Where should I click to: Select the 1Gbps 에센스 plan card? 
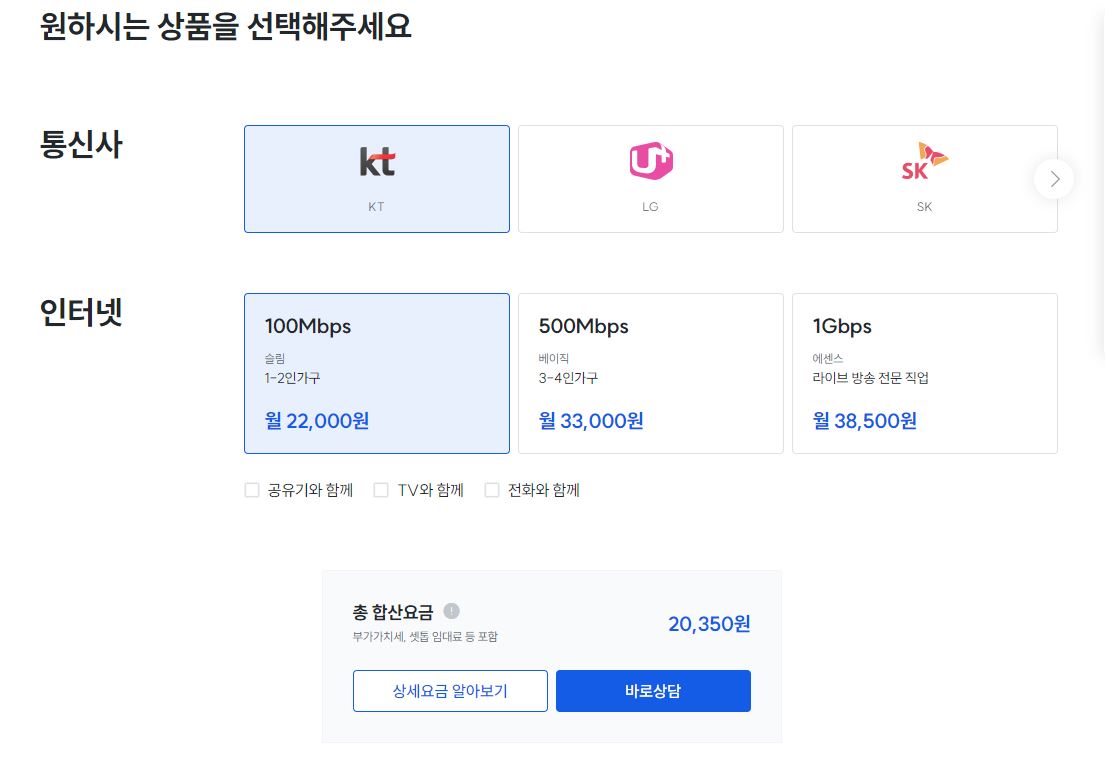click(923, 372)
